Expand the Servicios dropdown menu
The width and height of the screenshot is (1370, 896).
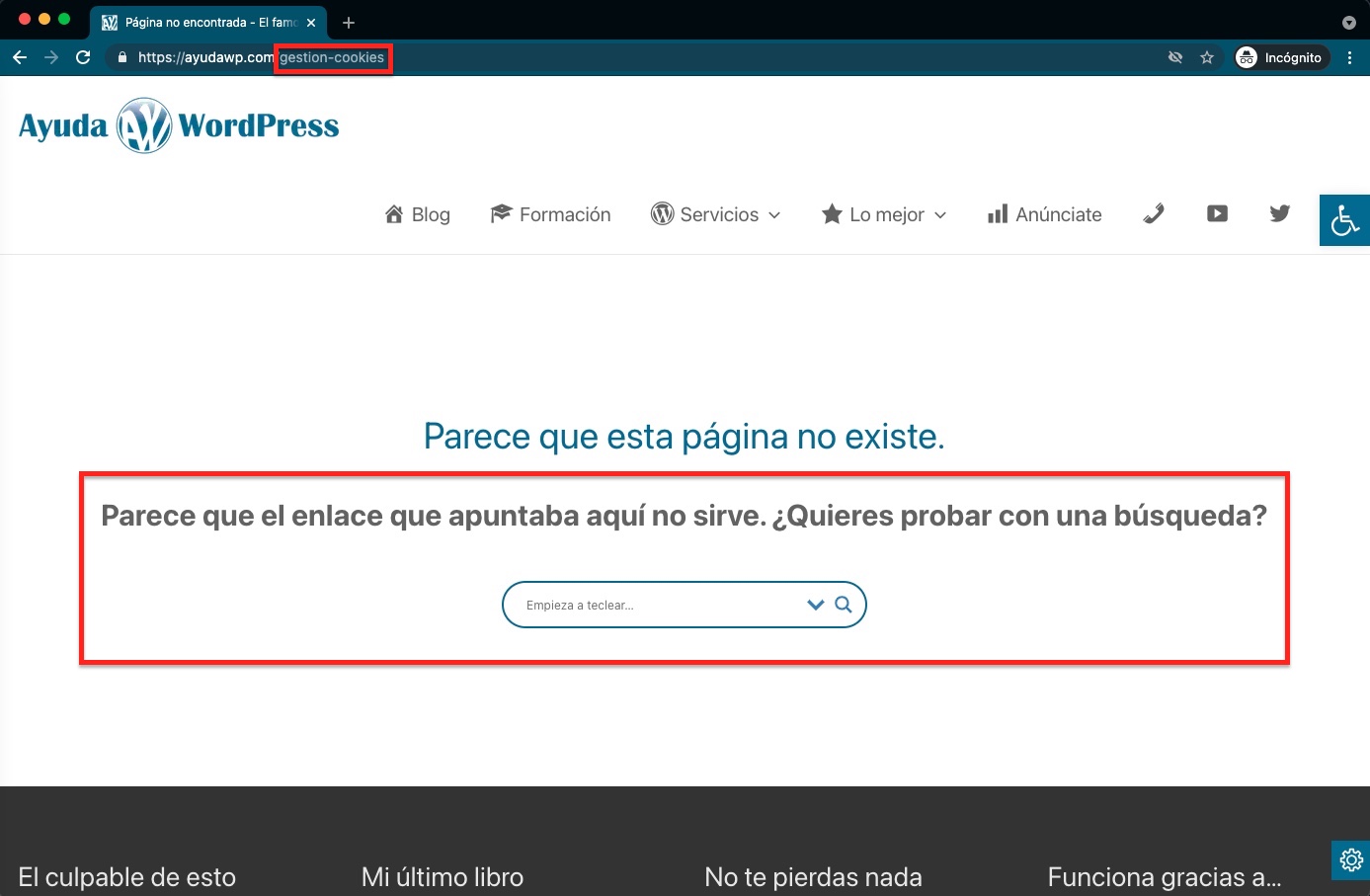click(716, 214)
